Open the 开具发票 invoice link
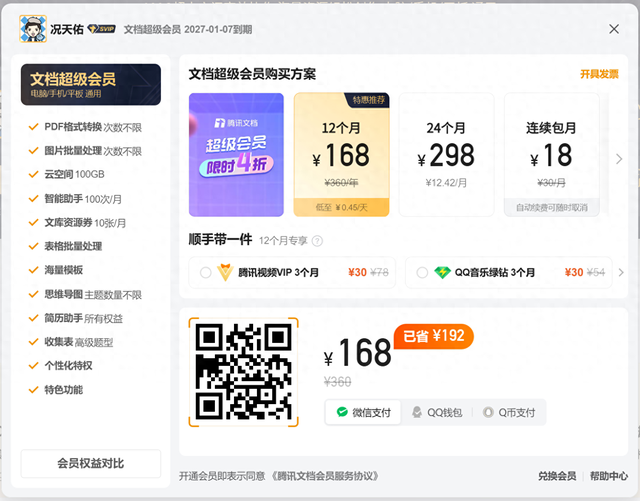 pyautogui.click(x=599, y=74)
